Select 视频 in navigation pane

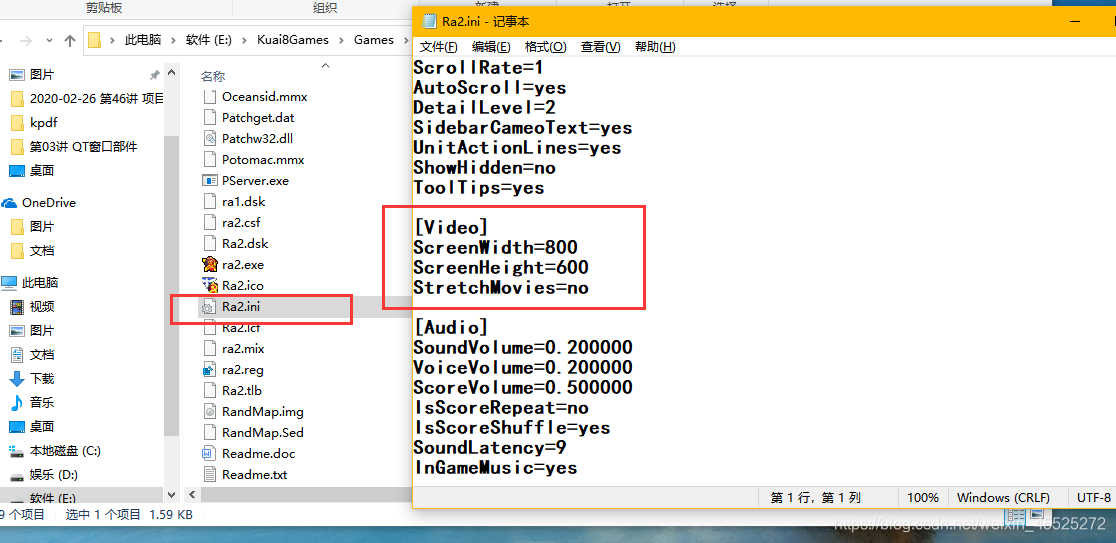pos(42,307)
